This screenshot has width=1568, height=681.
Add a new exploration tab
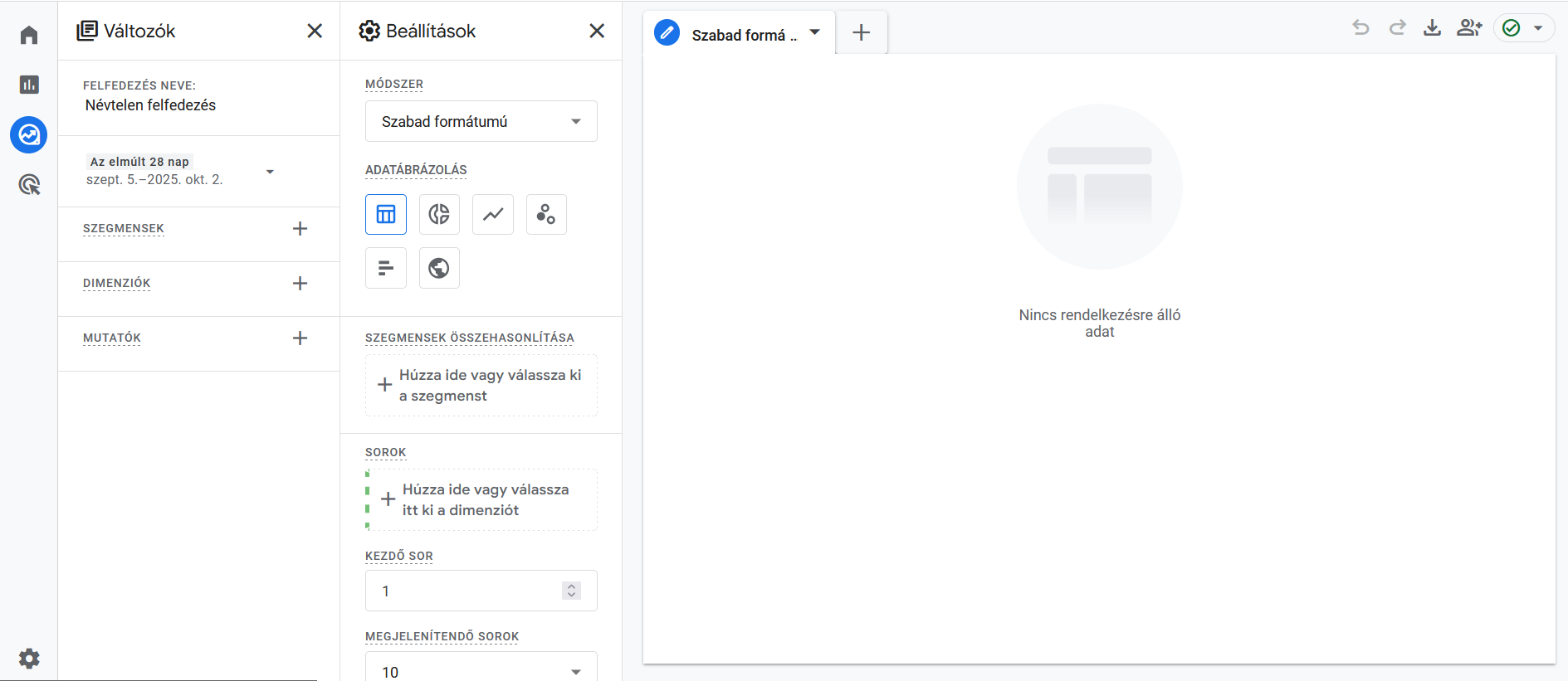tap(862, 32)
